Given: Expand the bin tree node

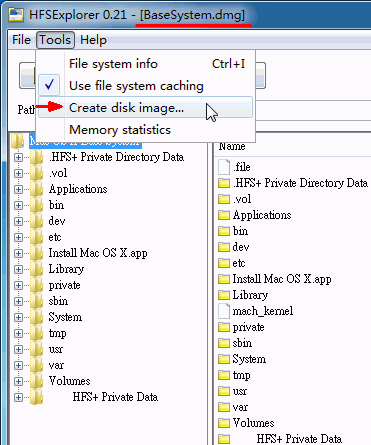Looking at the screenshot, I should coord(18,205).
